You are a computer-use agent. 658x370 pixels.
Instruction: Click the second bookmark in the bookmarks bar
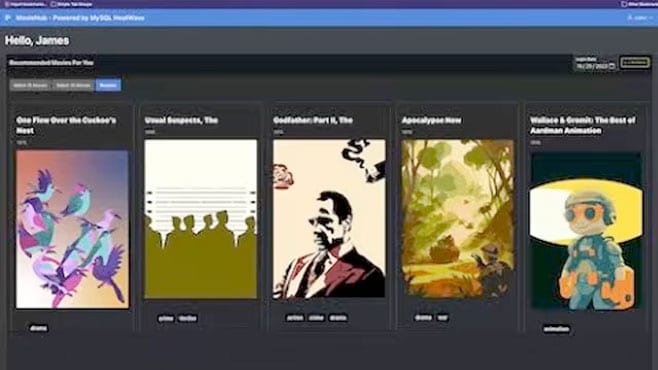pos(71,4)
